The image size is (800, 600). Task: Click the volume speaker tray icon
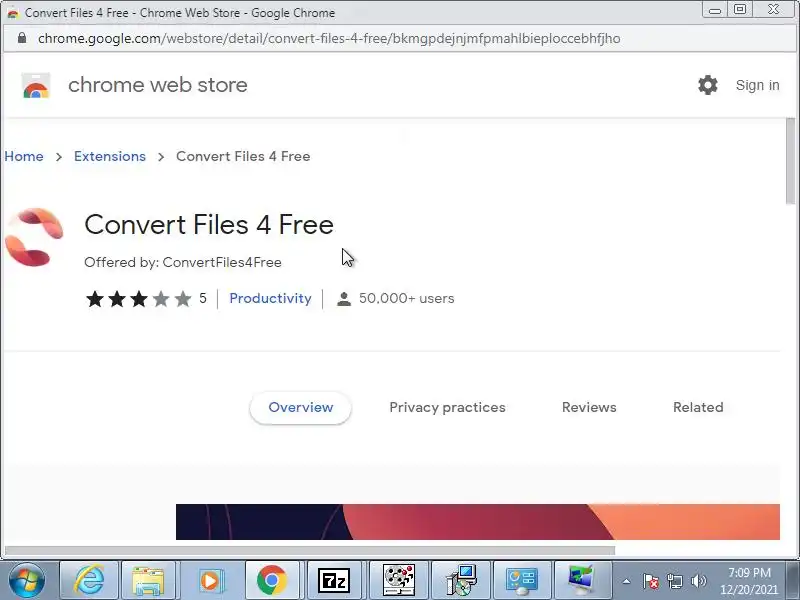(698, 581)
